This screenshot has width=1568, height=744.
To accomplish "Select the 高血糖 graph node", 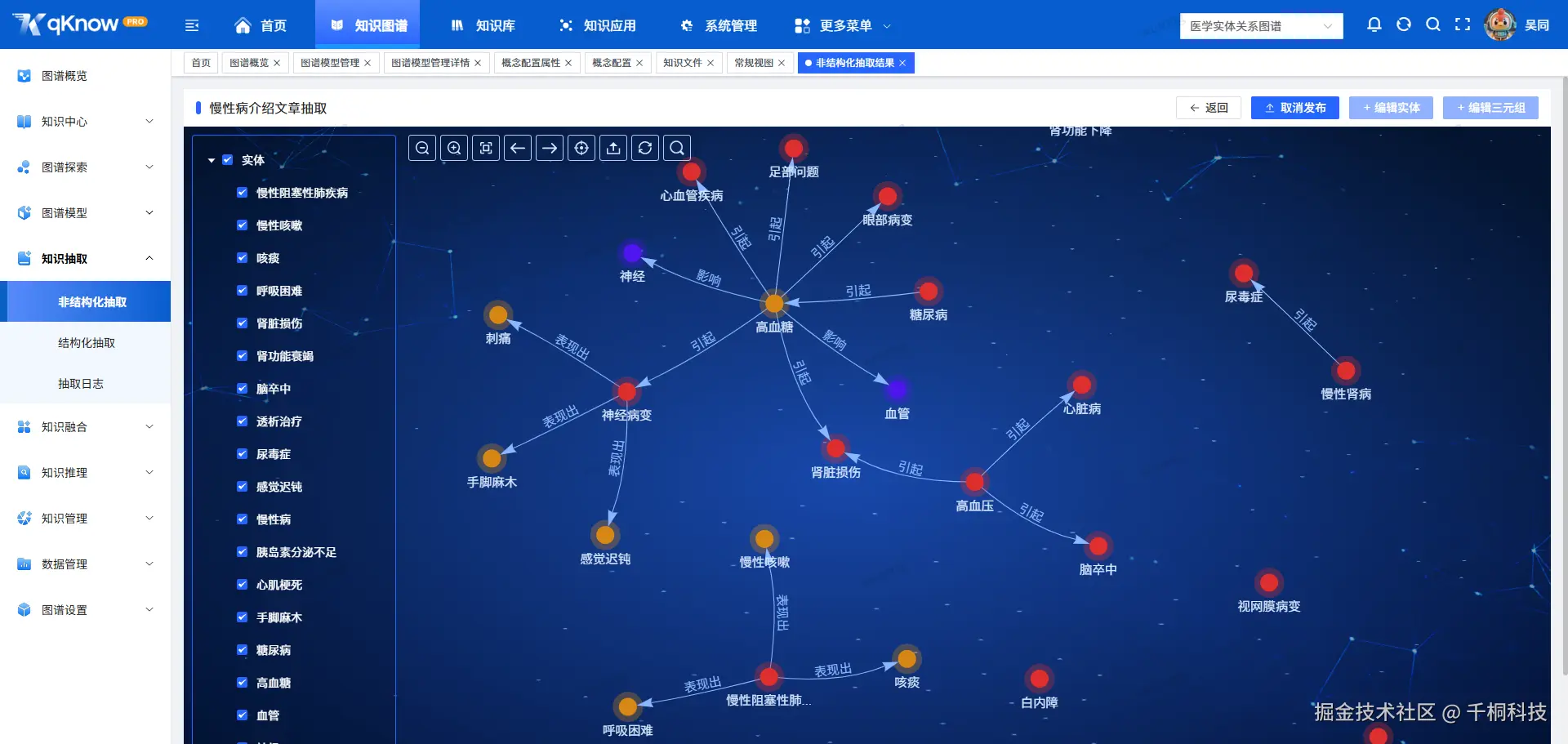I will coord(774,304).
